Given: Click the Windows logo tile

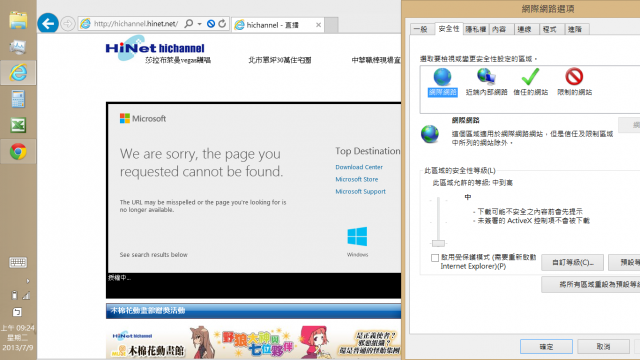Looking at the screenshot, I should 357,236.
